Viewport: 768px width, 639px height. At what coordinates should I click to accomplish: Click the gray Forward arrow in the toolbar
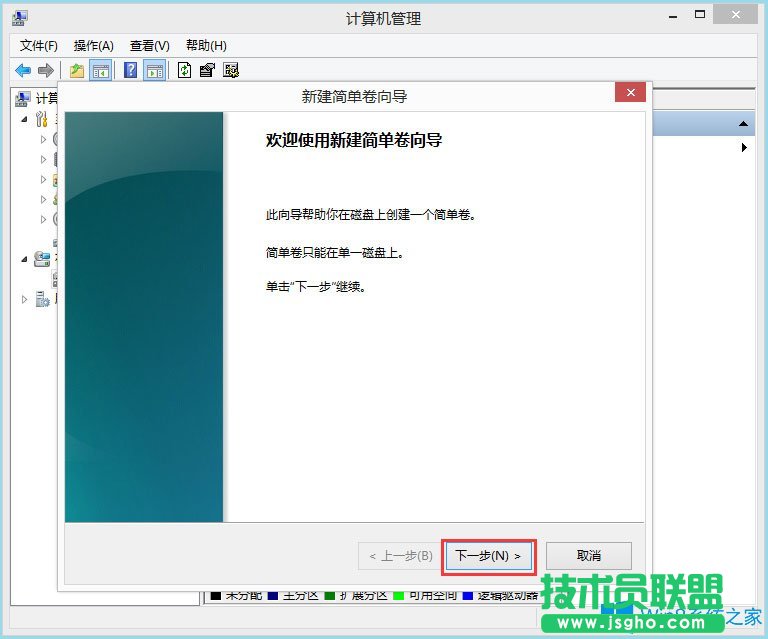46,71
